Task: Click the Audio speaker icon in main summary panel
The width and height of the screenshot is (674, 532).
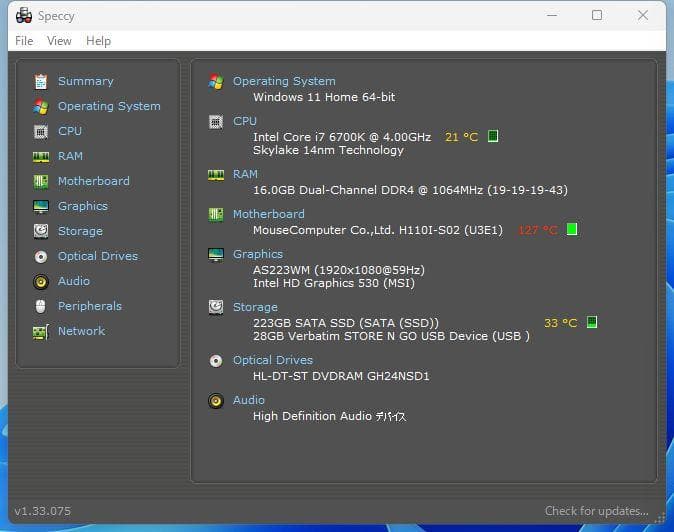Action: point(216,401)
